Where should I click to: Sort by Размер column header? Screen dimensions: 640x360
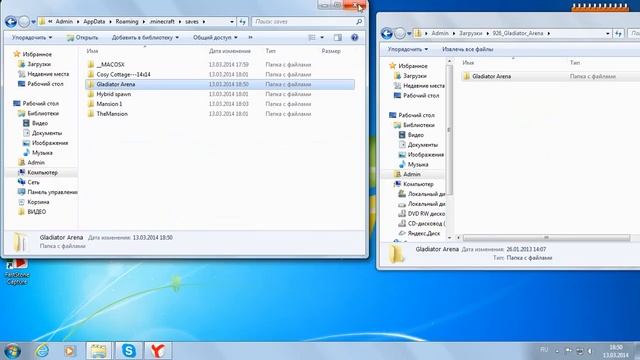331,51
